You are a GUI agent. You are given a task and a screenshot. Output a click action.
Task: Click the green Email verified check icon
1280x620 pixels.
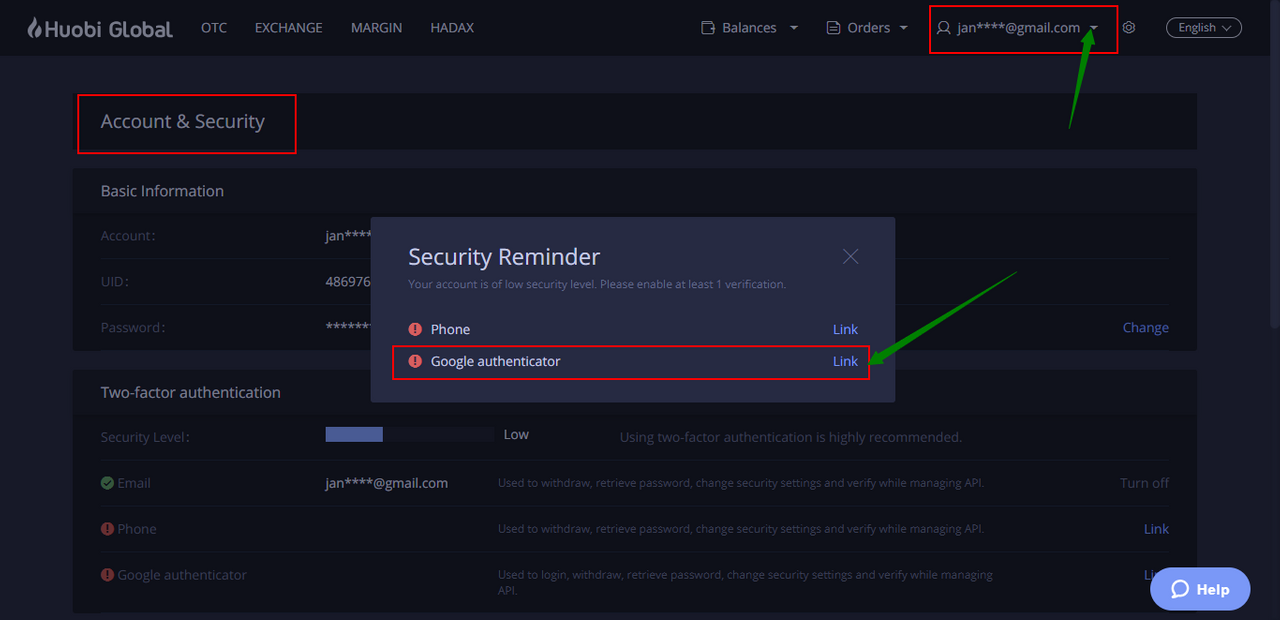(x=107, y=483)
